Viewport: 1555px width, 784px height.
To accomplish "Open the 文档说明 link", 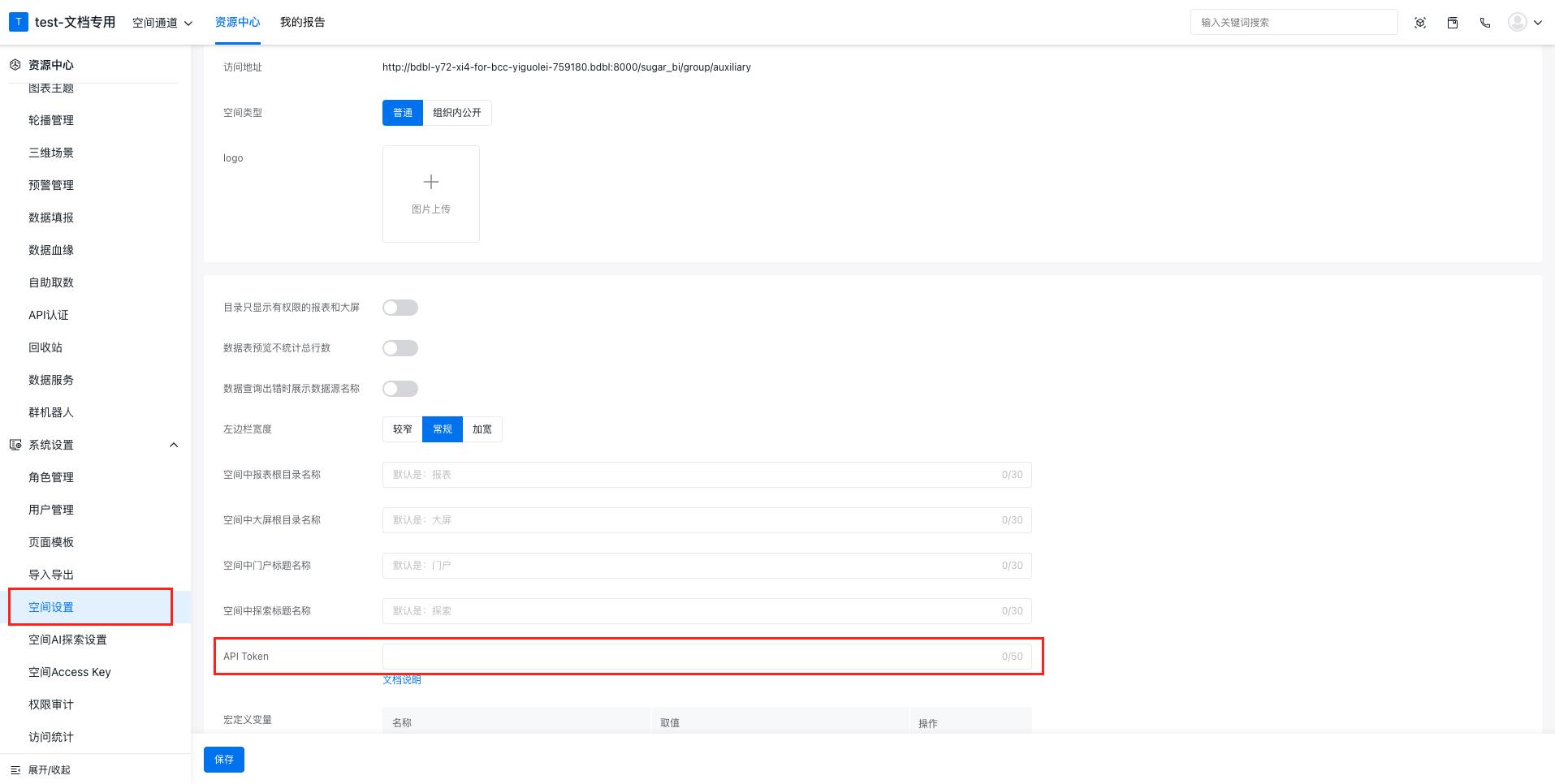I will [x=402, y=680].
